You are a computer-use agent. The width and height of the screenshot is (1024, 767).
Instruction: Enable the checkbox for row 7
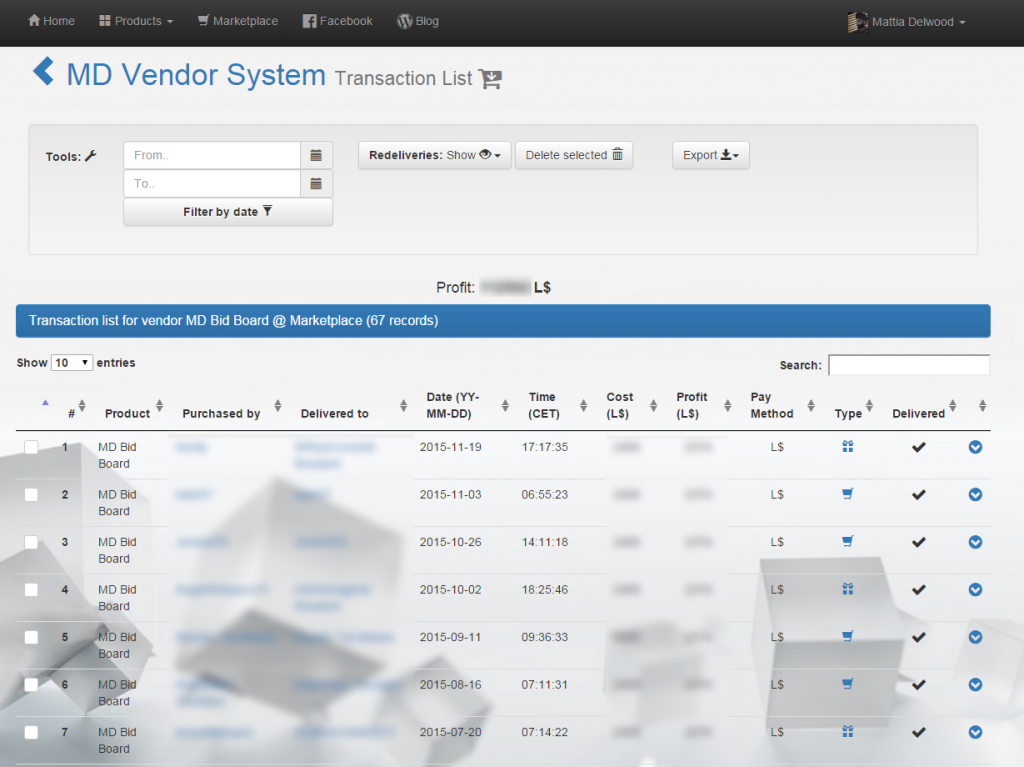point(30,732)
